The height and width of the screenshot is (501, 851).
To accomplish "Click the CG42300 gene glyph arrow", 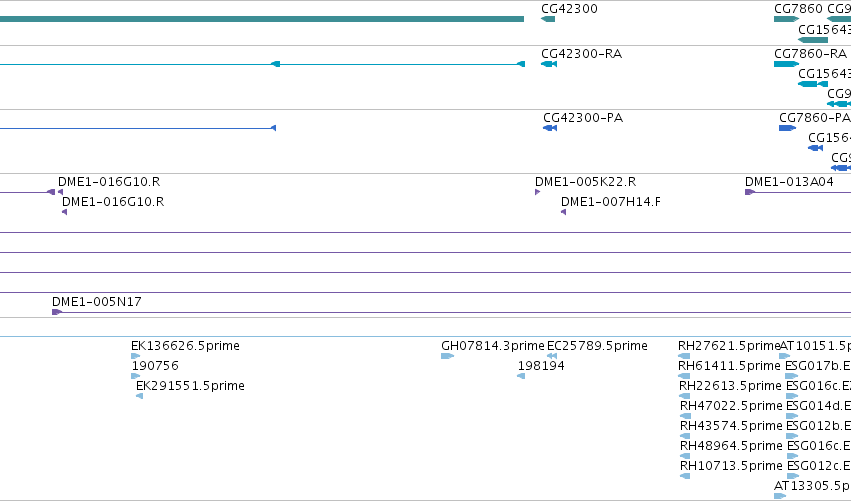I will (x=548, y=20).
